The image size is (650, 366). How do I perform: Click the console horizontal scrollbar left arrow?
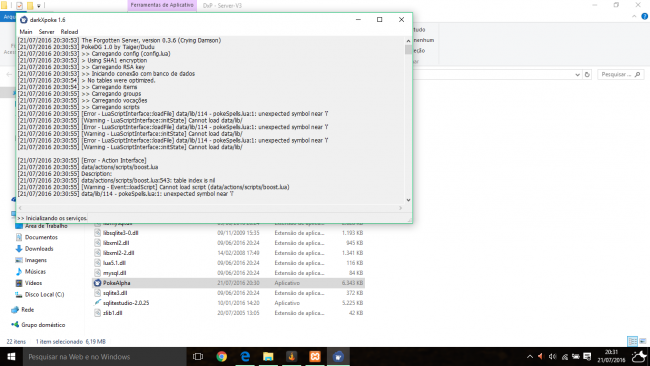pyautogui.click(x=20, y=208)
